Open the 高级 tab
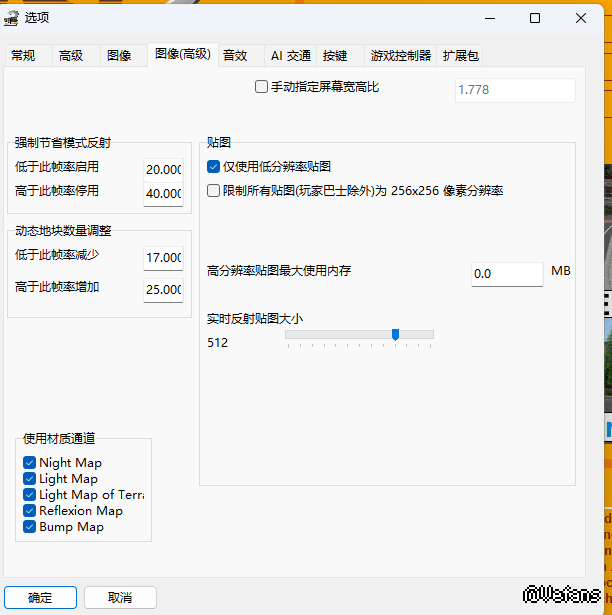 (x=76, y=56)
